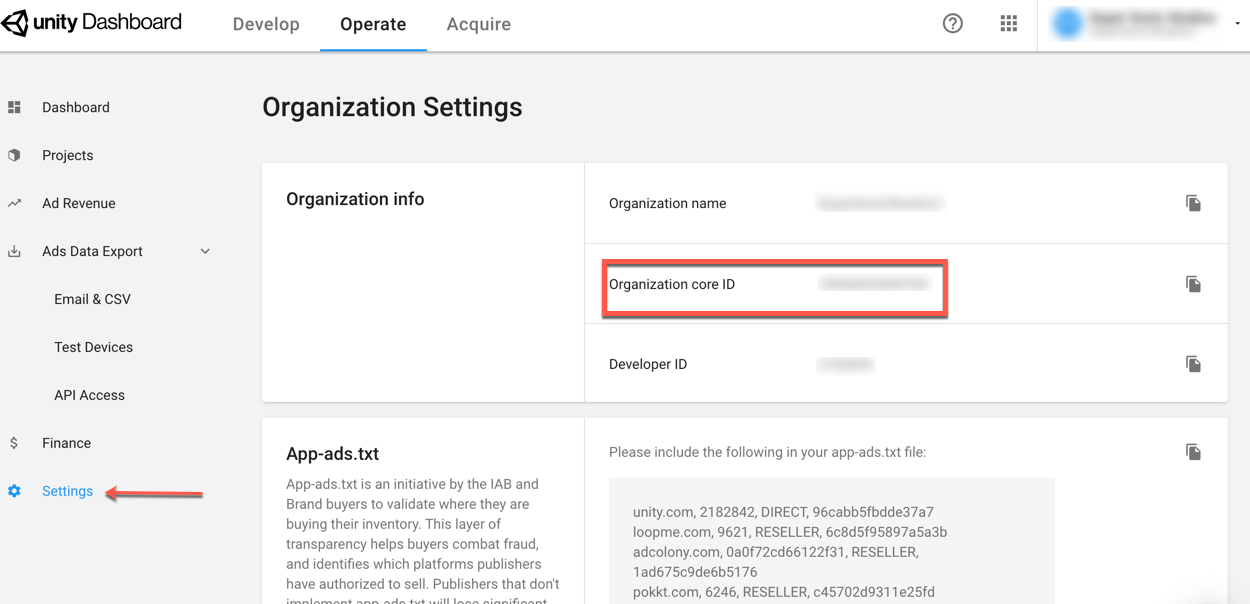1250x604 pixels.
Task: Collapse the Ads Data Export section
Action: [205, 252]
